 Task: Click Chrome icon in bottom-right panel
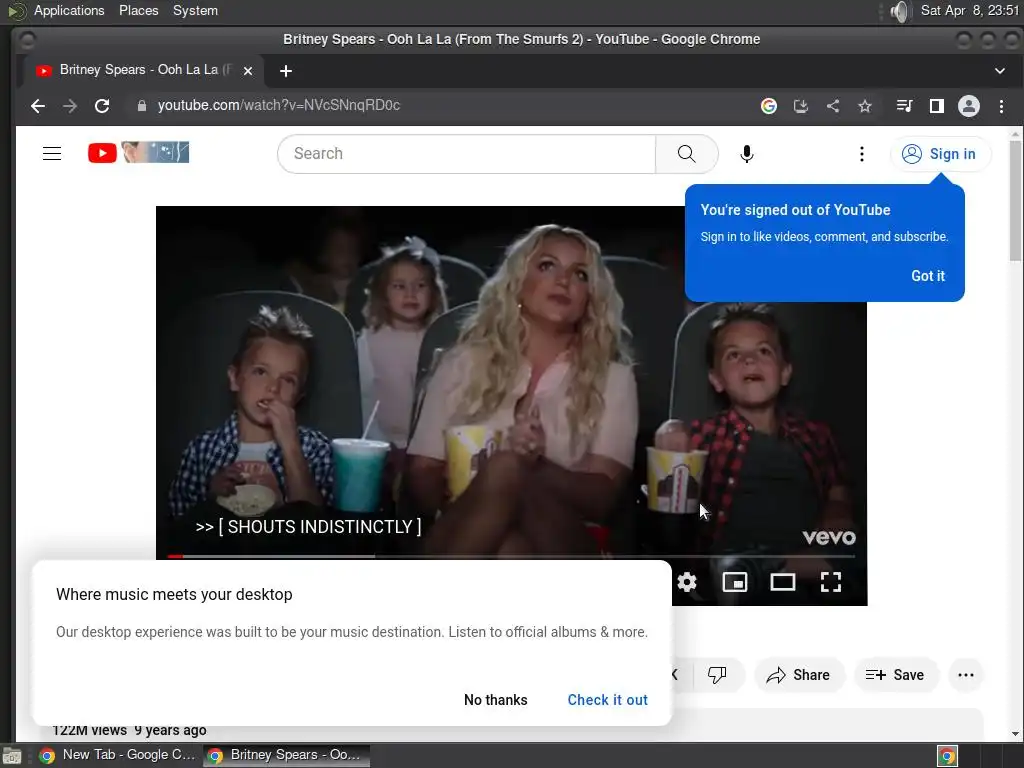[947, 756]
